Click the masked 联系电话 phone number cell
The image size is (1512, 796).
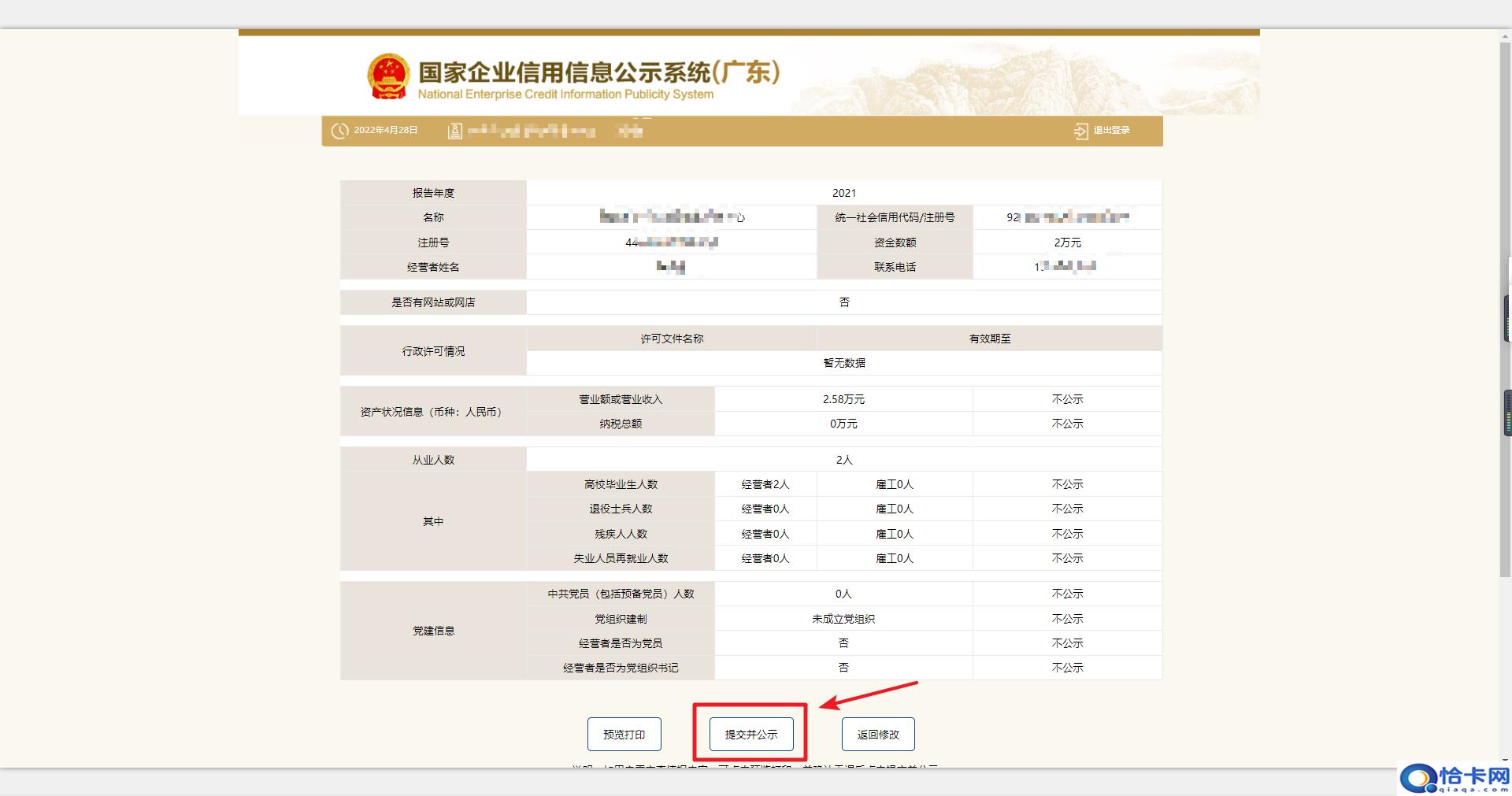click(1068, 267)
